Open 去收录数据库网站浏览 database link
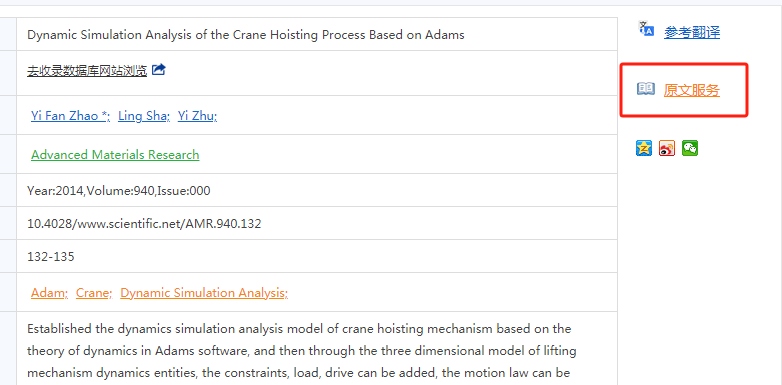 point(87,71)
